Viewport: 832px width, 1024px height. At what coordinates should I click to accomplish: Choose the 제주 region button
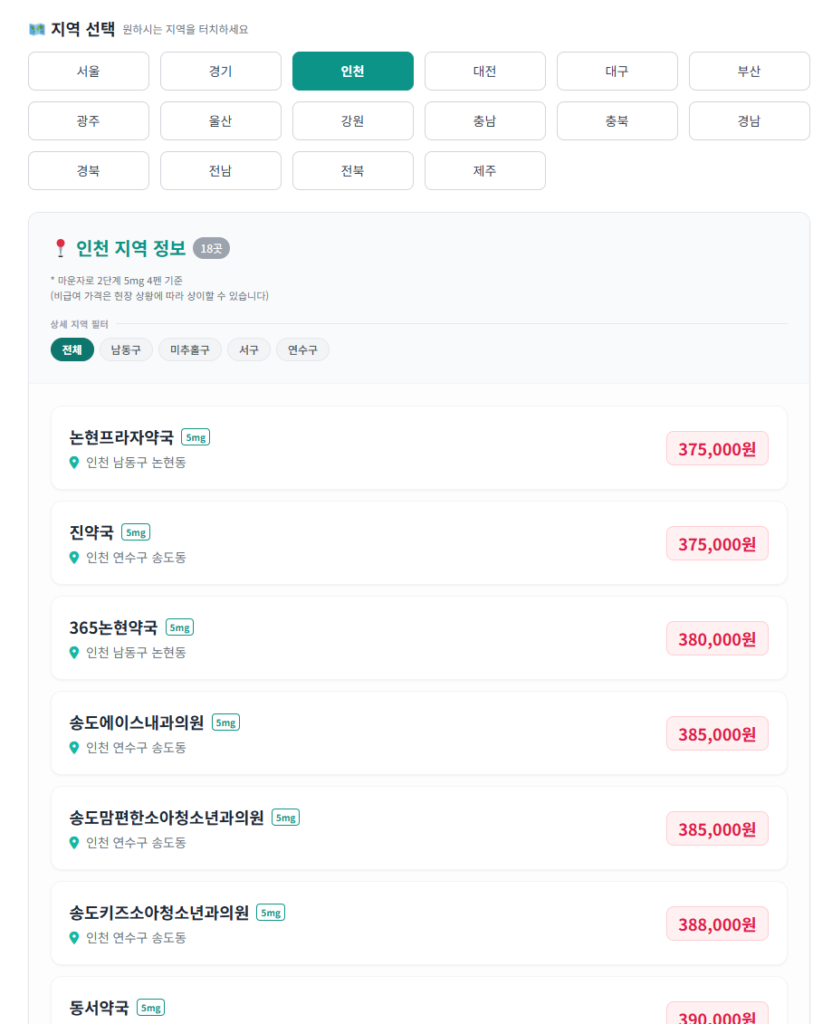pos(485,171)
